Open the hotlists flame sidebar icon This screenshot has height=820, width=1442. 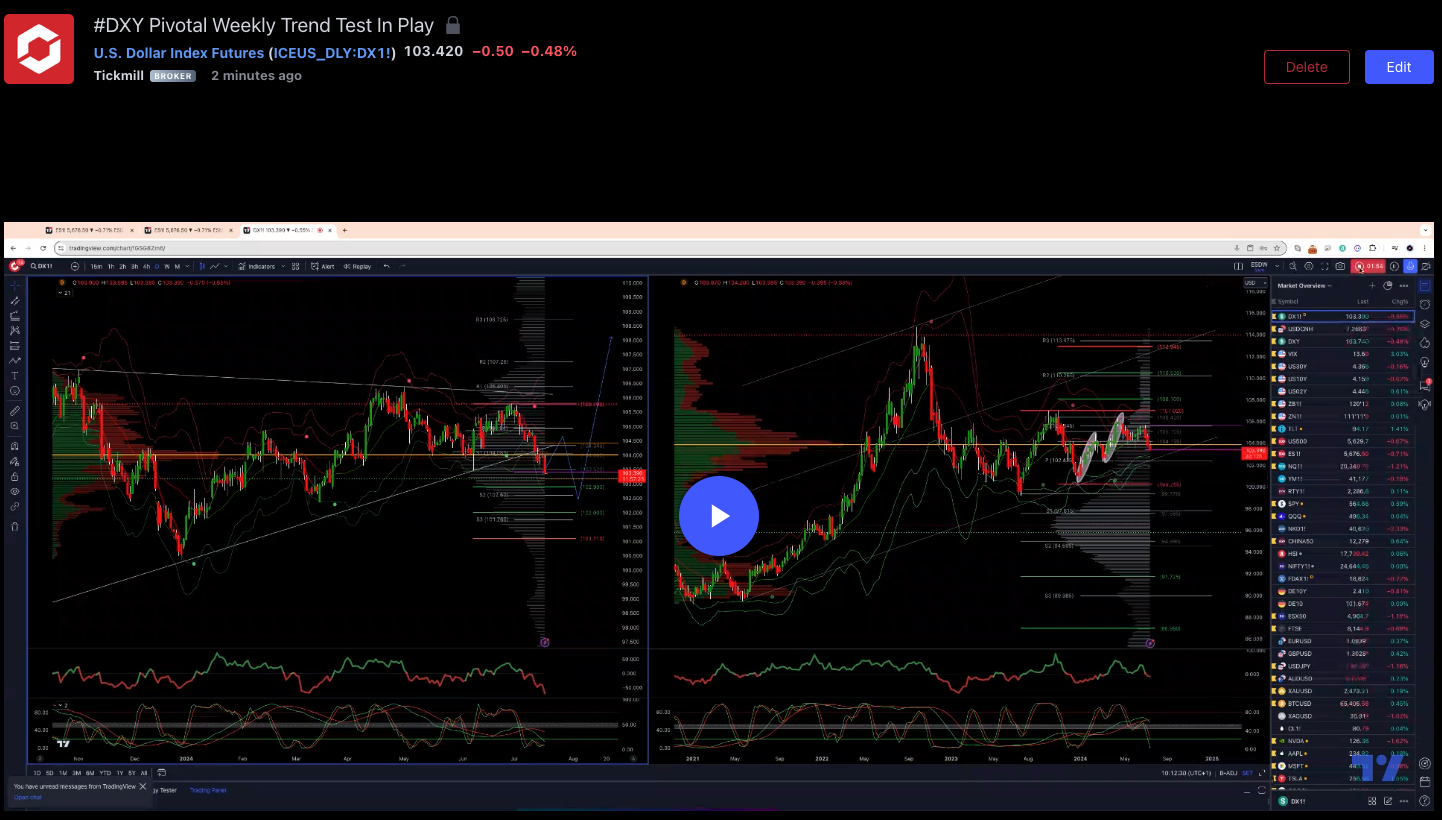pos(1425,342)
